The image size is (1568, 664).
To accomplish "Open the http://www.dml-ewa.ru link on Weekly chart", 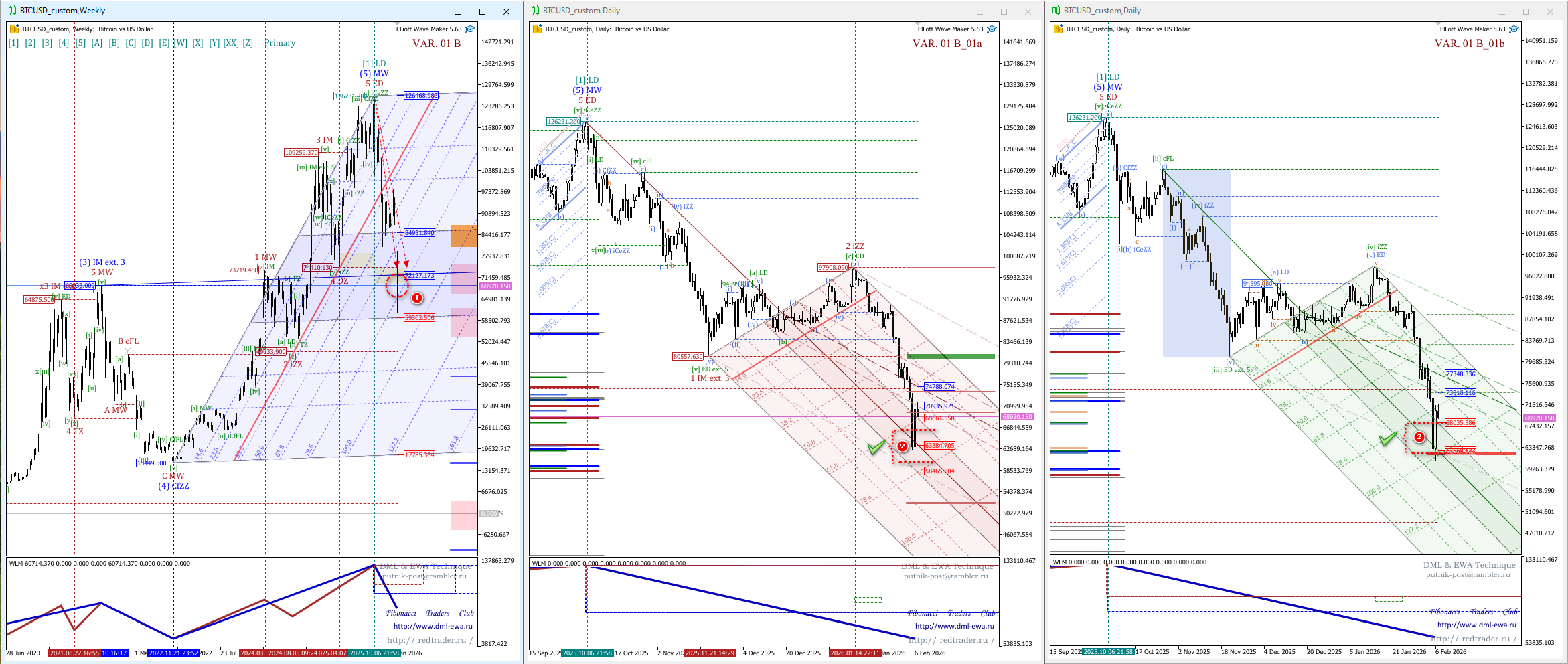I will [x=433, y=627].
